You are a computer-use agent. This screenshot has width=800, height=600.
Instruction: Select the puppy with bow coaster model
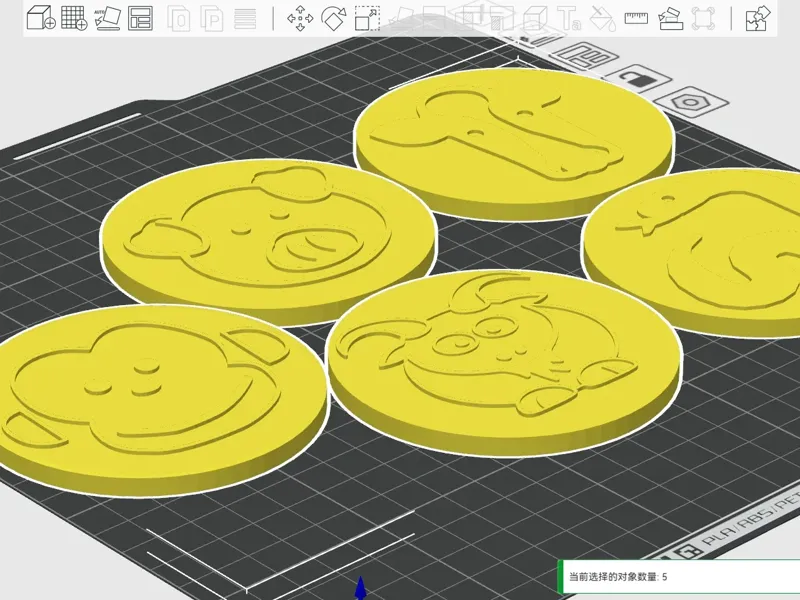click(504, 363)
